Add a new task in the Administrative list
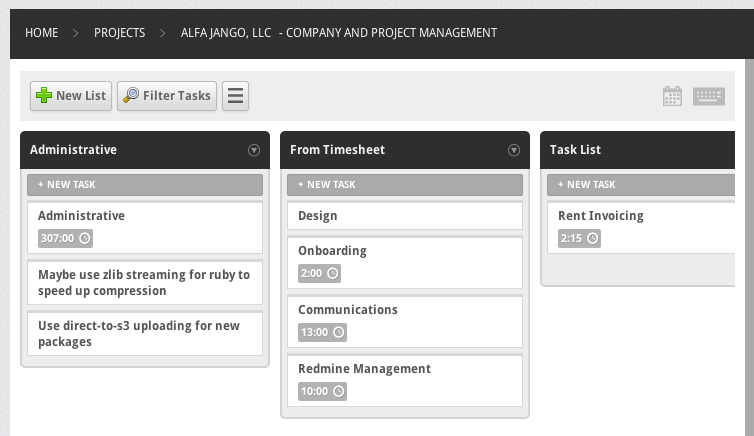Screen dimensions: 754x436 point(145,185)
